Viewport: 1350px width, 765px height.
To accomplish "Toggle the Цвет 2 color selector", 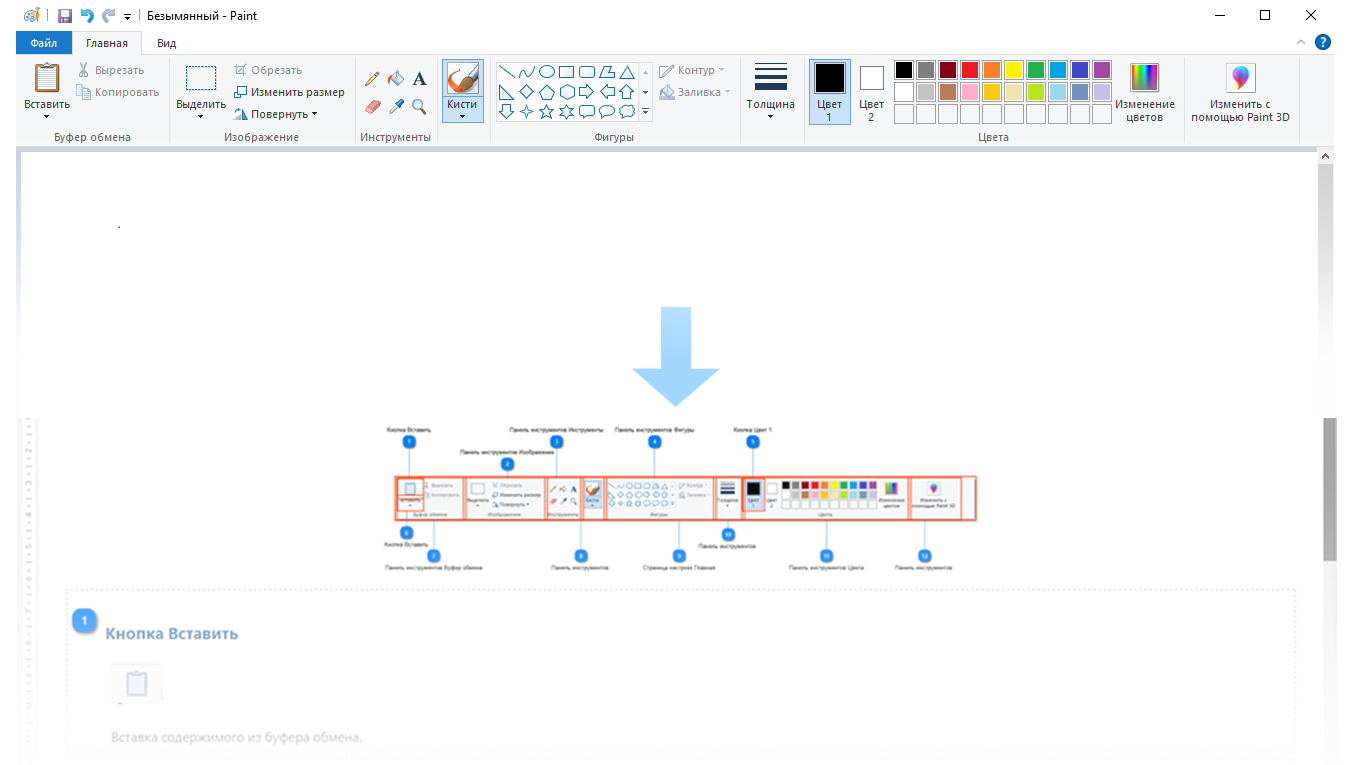I will [871, 91].
